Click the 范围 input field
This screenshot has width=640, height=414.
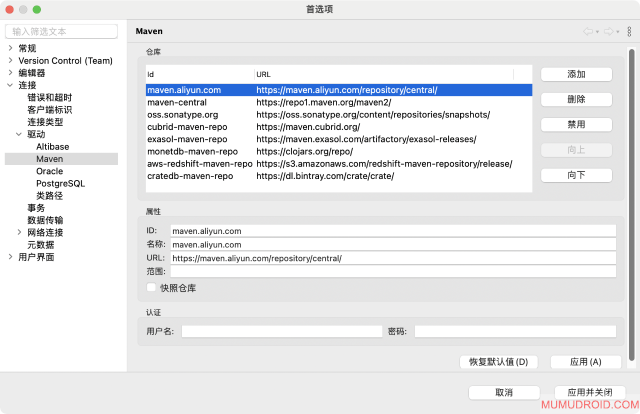tap(393, 272)
